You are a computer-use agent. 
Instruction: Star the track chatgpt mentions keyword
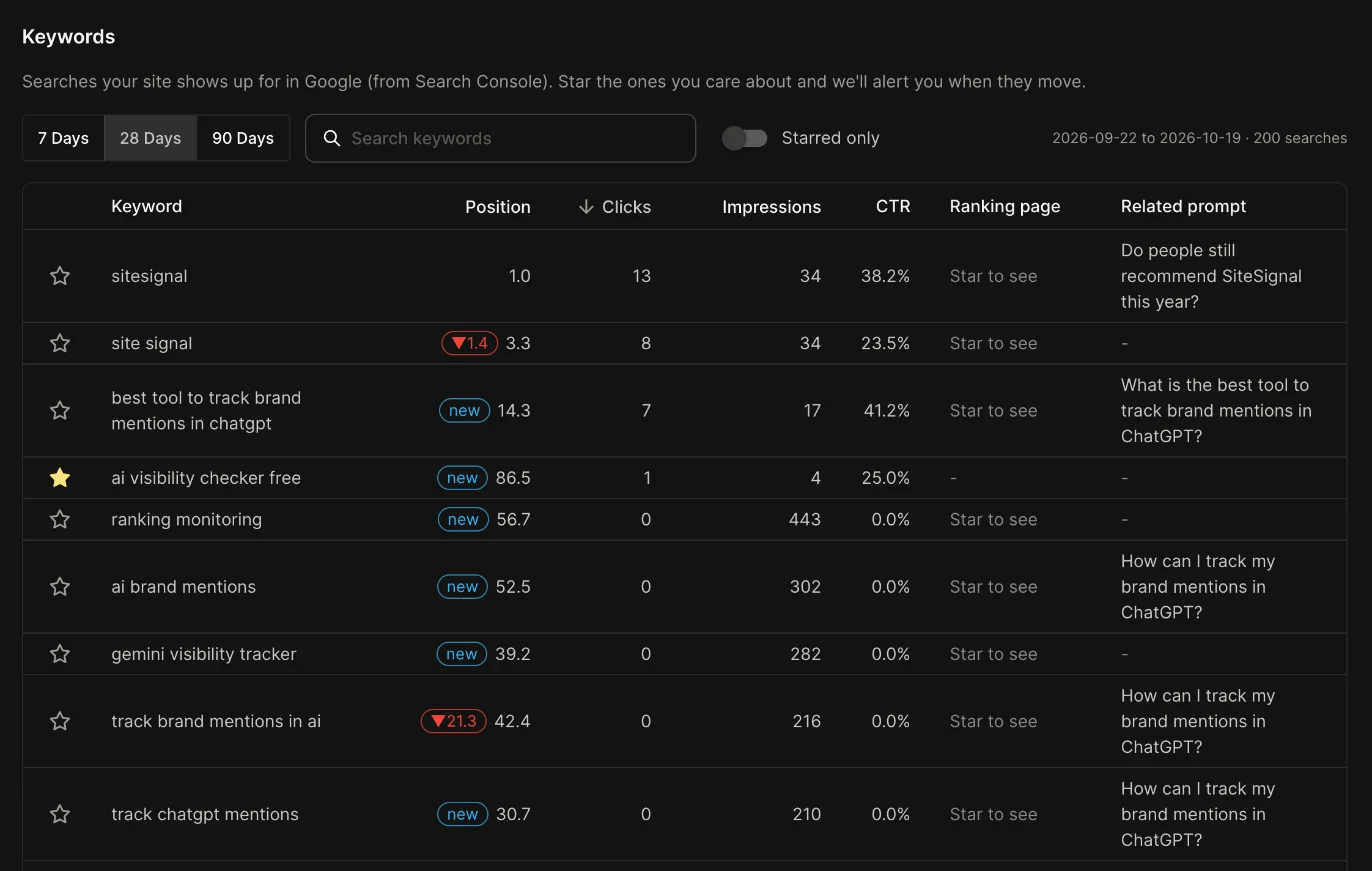[x=60, y=814]
